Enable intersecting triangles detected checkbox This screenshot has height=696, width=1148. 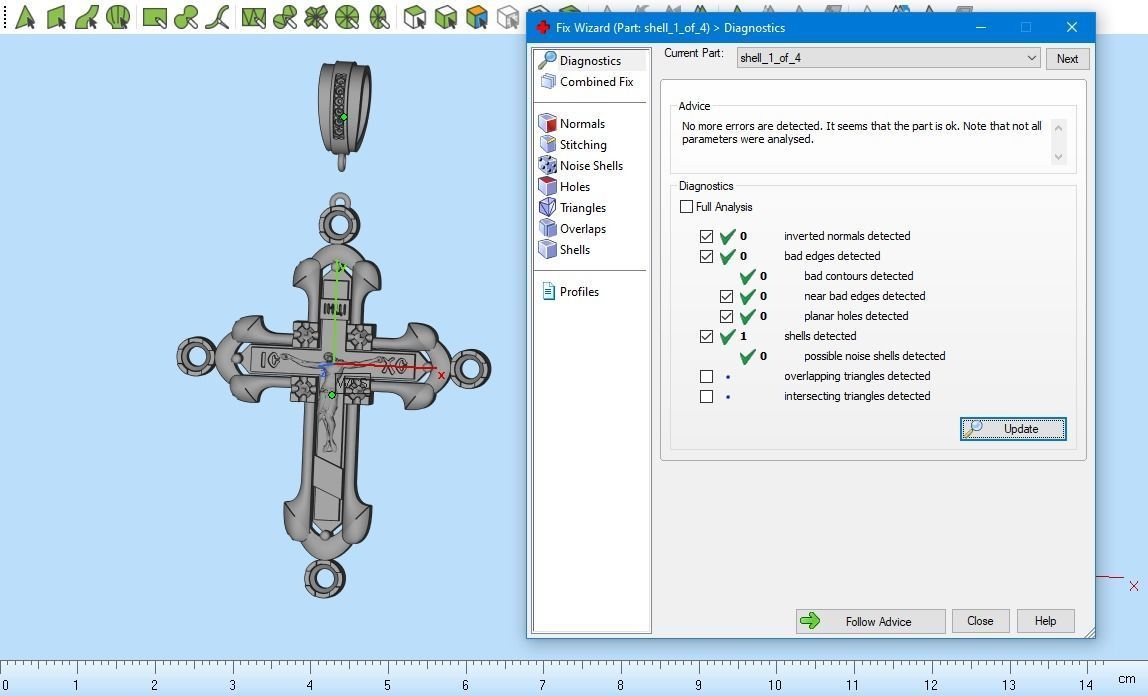[x=706, y=396]
